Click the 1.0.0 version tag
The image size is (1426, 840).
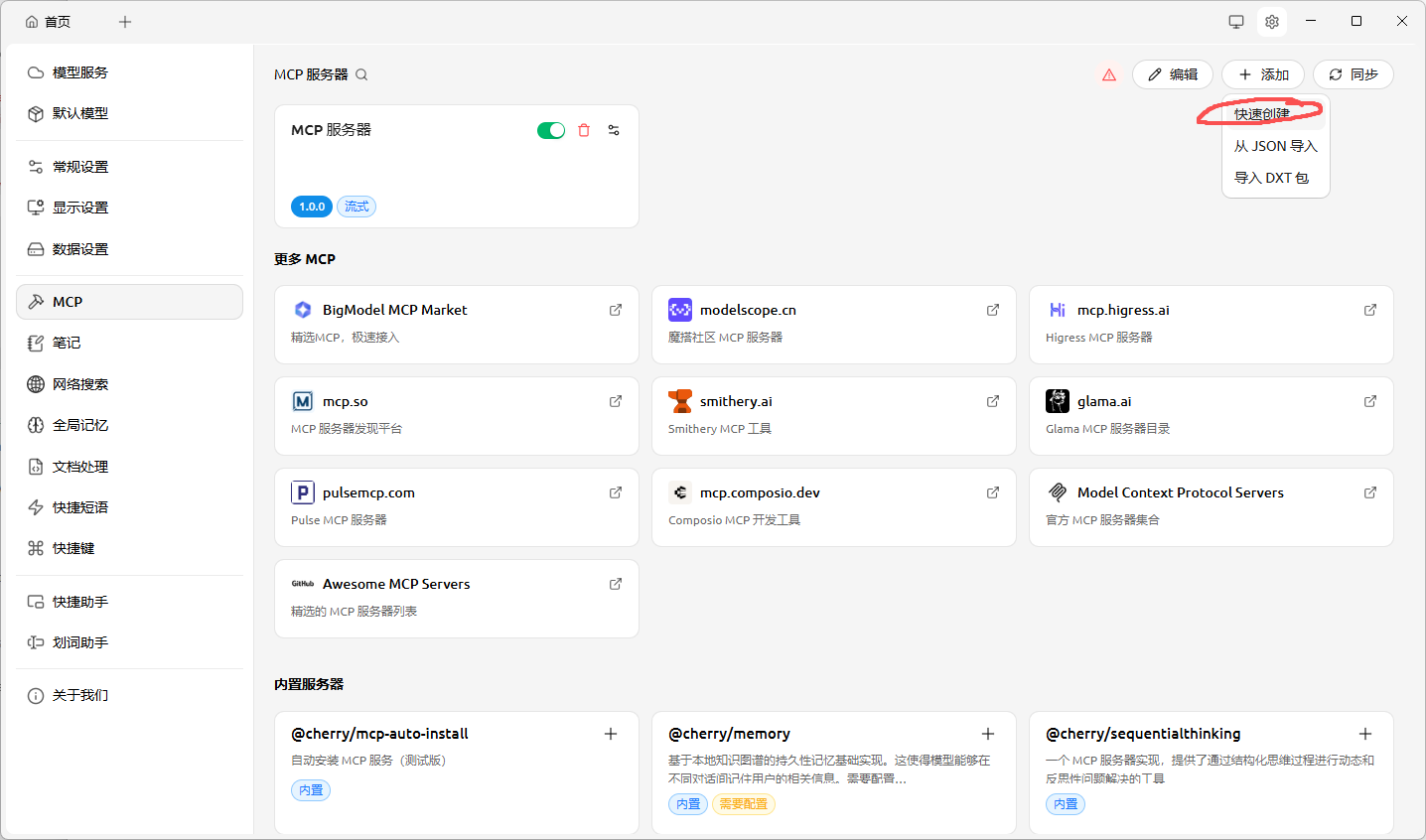pyautogui.click(x=312, y=207)
